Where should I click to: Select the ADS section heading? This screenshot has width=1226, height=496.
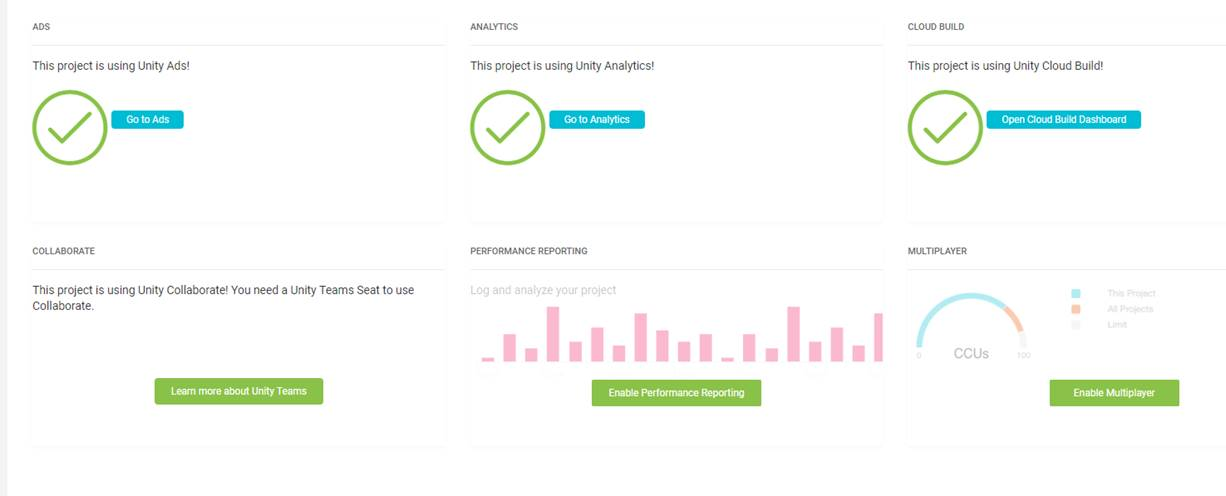[x=41, y=27]
